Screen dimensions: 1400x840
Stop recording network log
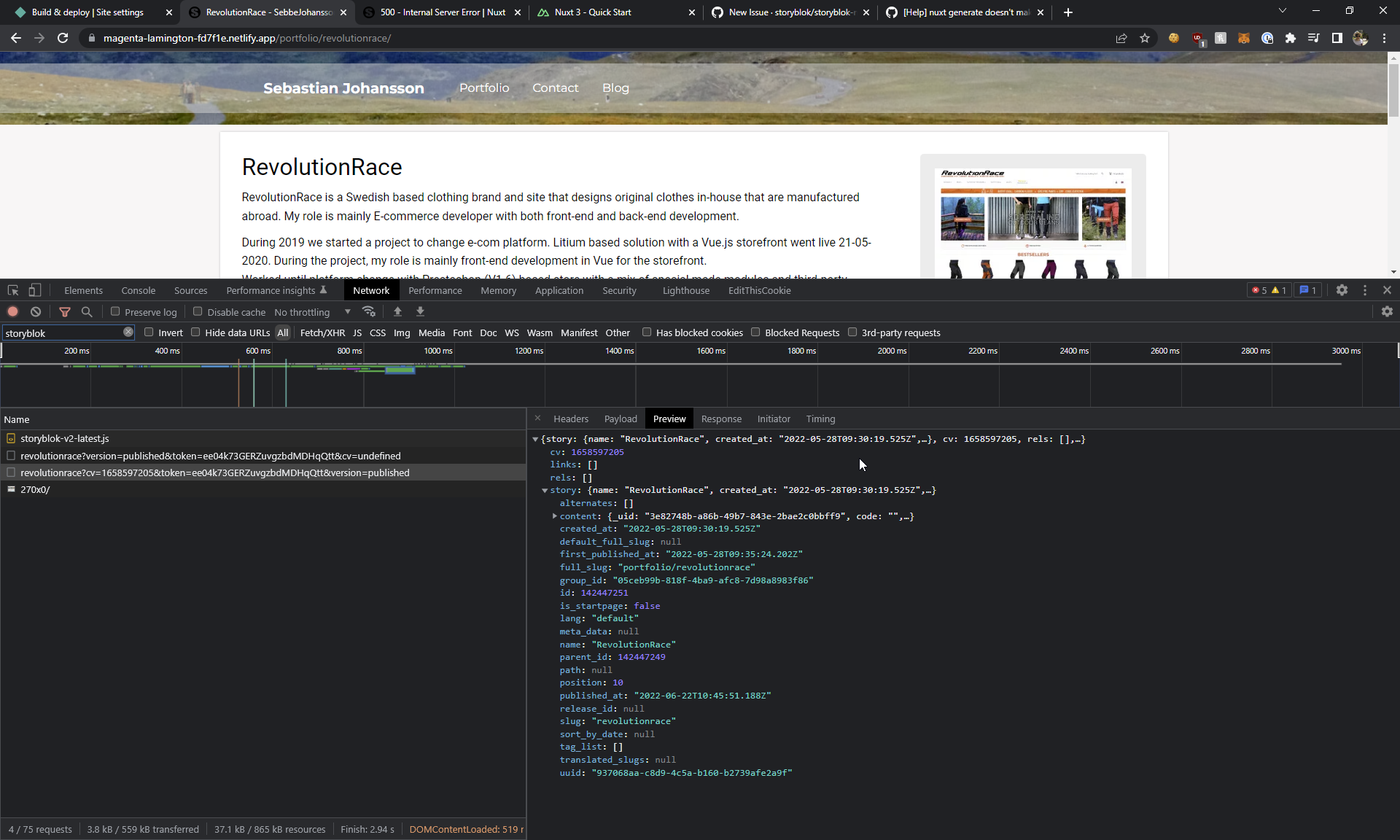pos(12,311)
